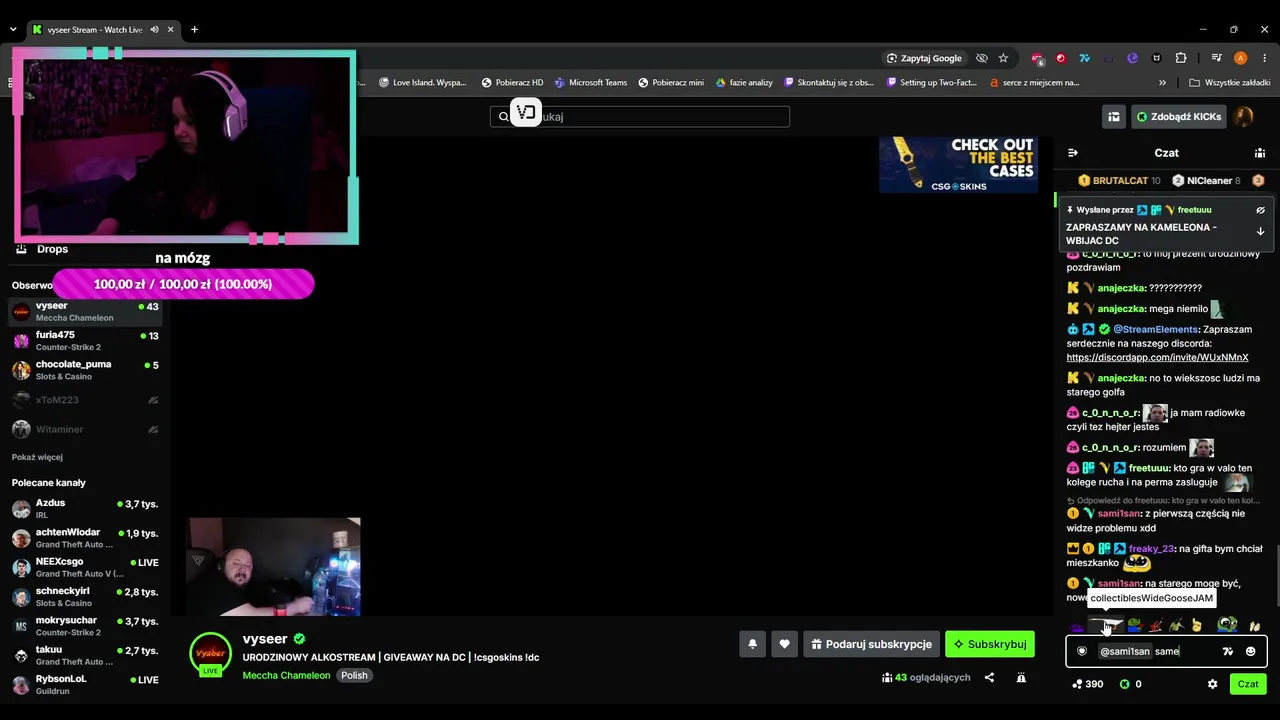
Task: Send message with green Czat button
Action: tap(1248, 684)
